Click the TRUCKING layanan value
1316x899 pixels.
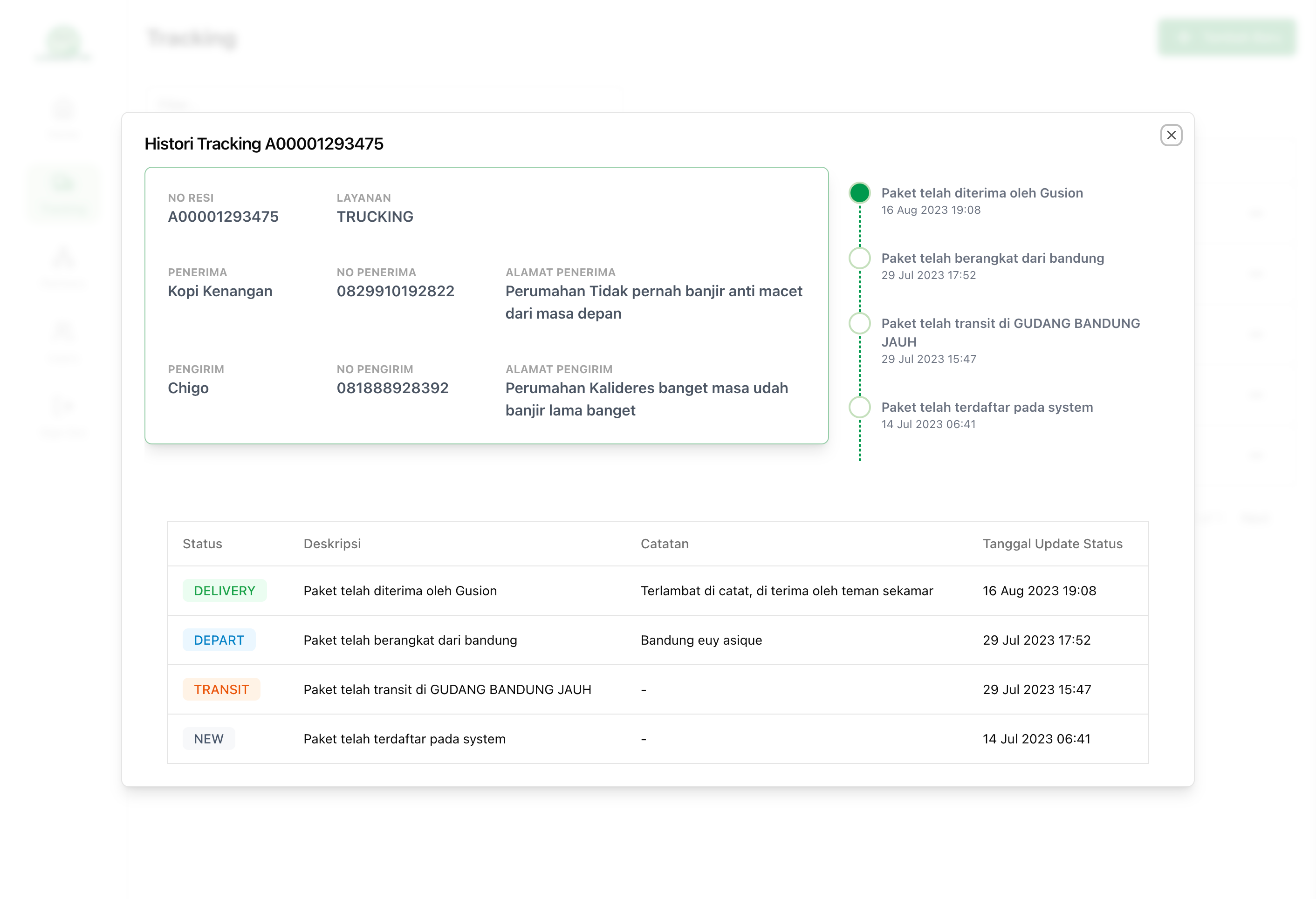click(375, 217)
